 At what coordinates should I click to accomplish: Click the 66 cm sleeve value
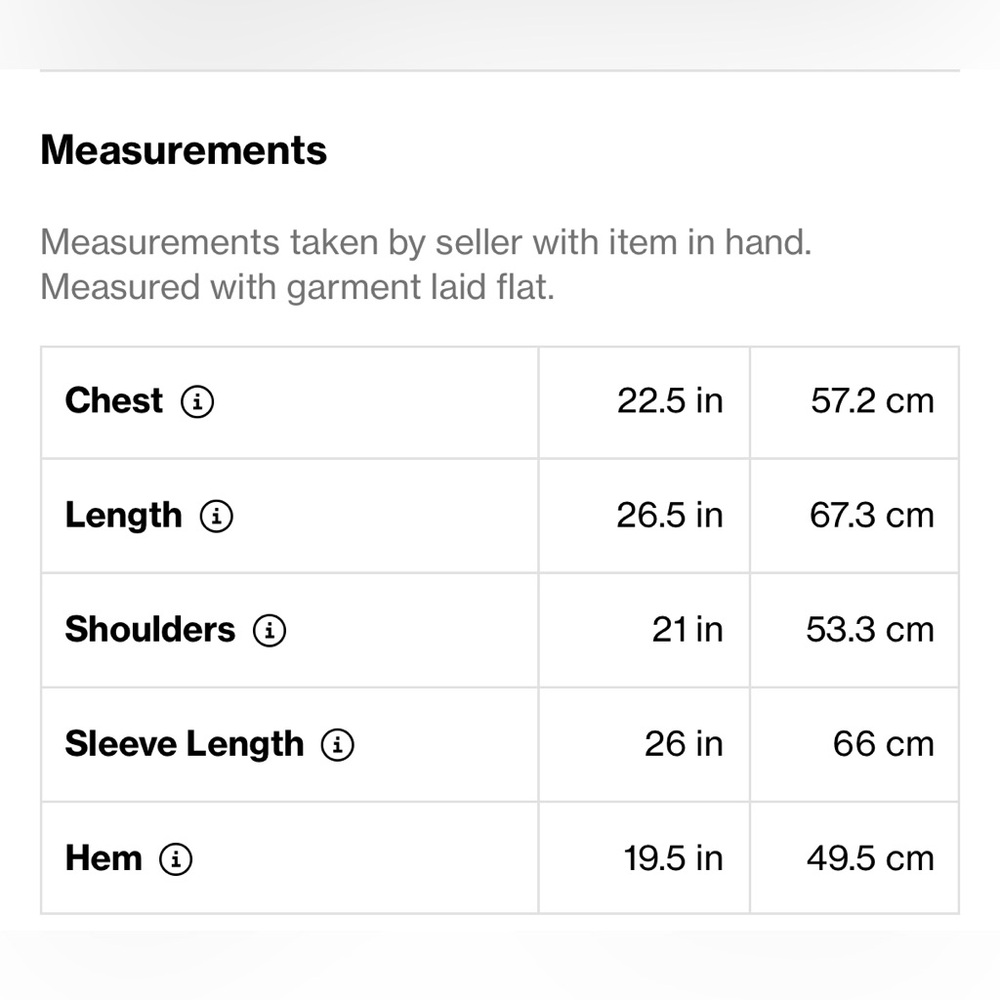coord(883,744)
